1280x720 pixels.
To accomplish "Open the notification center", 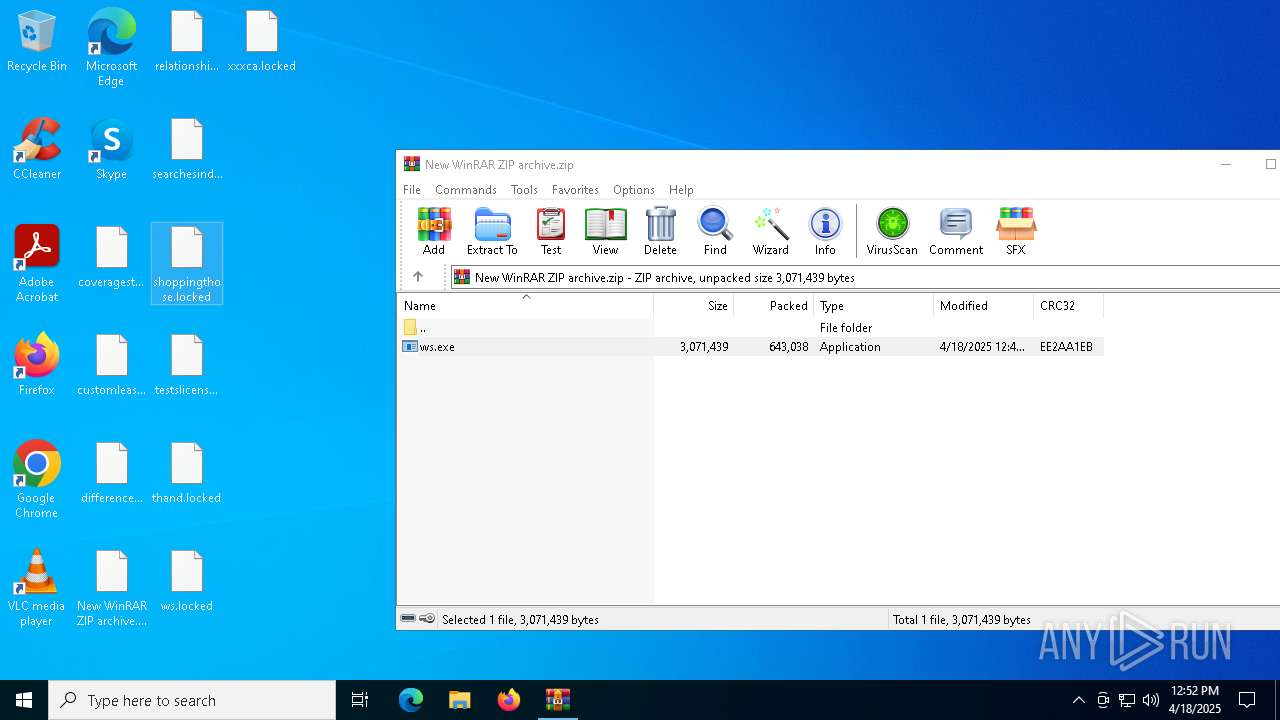I will (x=1247, y=700).
